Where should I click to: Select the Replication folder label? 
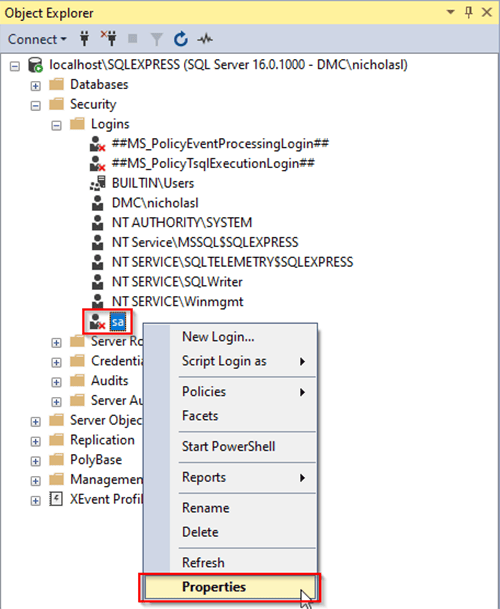[x=102, y=440]
